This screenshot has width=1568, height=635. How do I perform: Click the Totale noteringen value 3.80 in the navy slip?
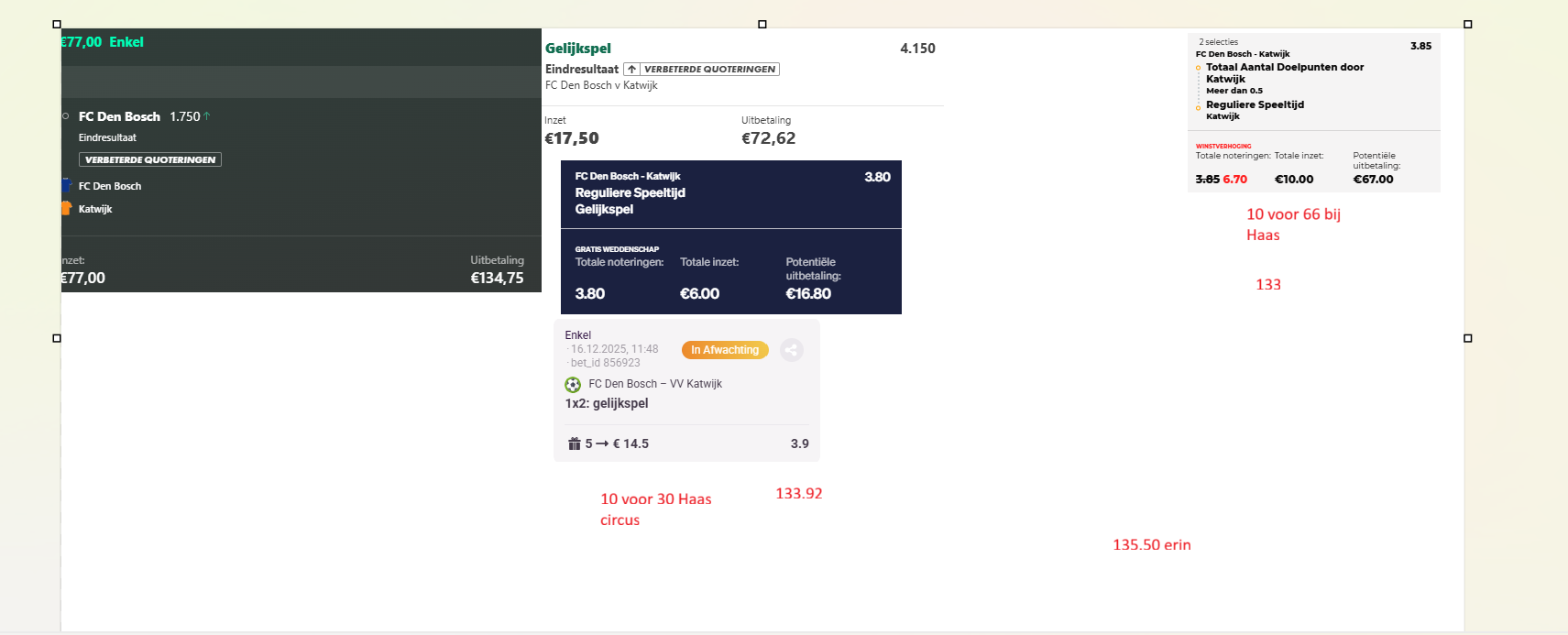click(x=589, y=294)
